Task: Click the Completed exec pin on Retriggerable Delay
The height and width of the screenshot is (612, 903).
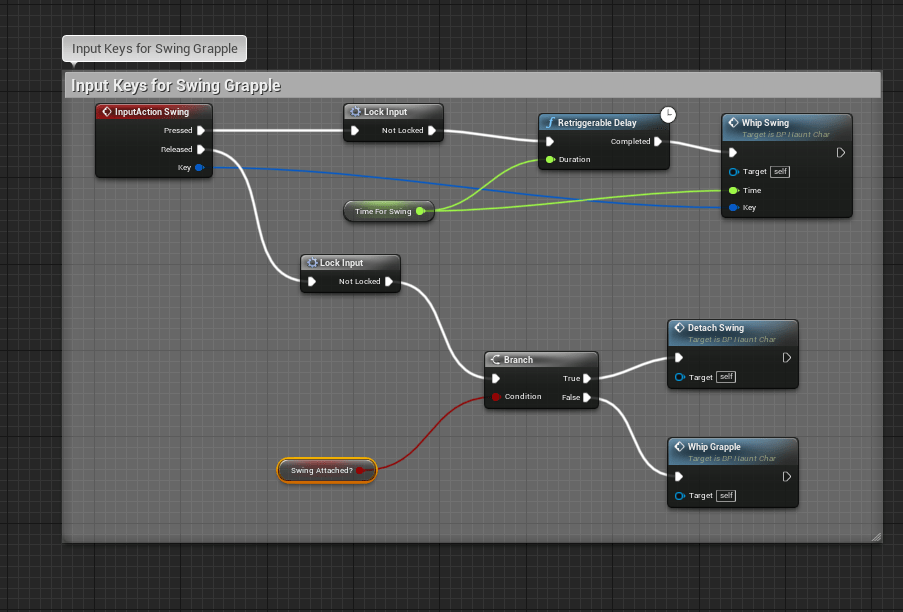Action: tap(658, 141)
